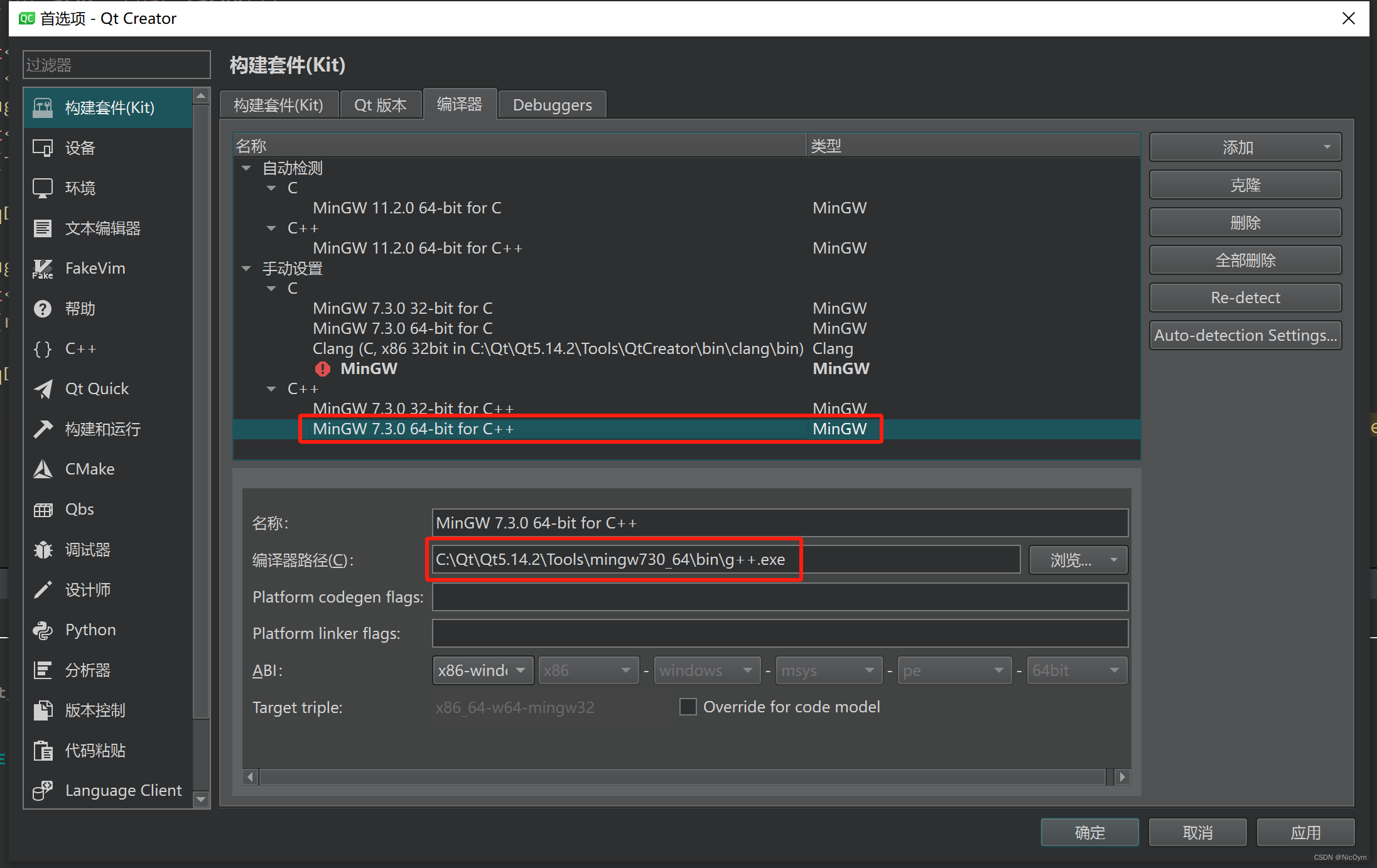Open the Qbs settings icon
Image resolution: width=1377 pixels, height=868 pixels.
(x=43, y=510)
